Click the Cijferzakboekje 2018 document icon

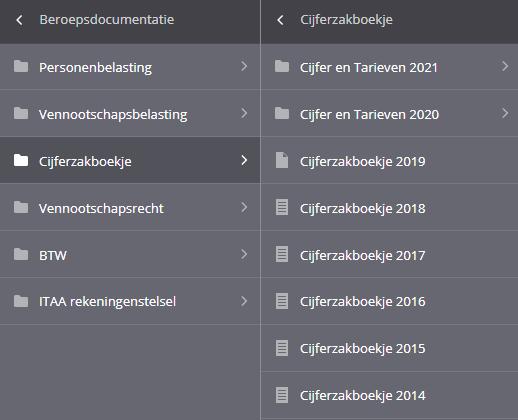coord(282,207)
